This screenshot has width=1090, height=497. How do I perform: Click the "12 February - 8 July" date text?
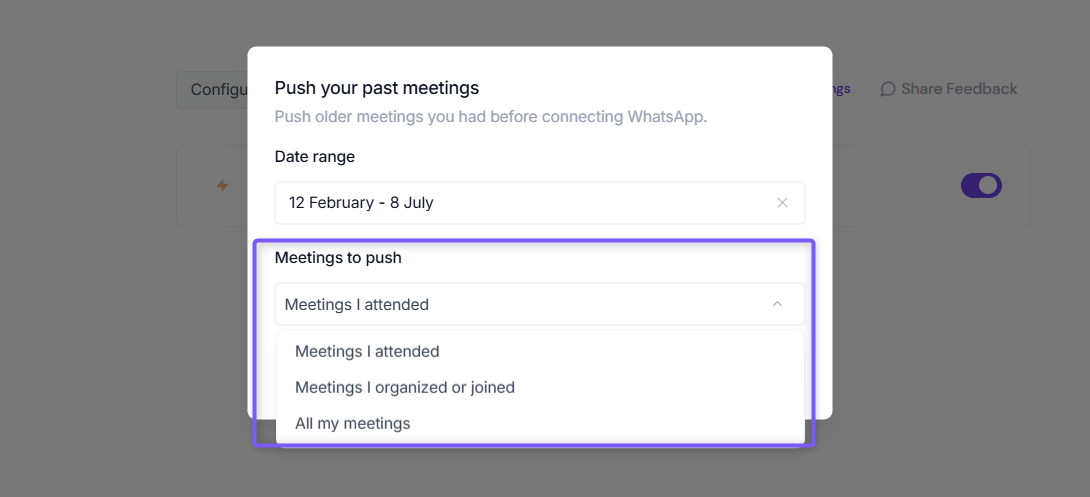click(x=361, y=203)
